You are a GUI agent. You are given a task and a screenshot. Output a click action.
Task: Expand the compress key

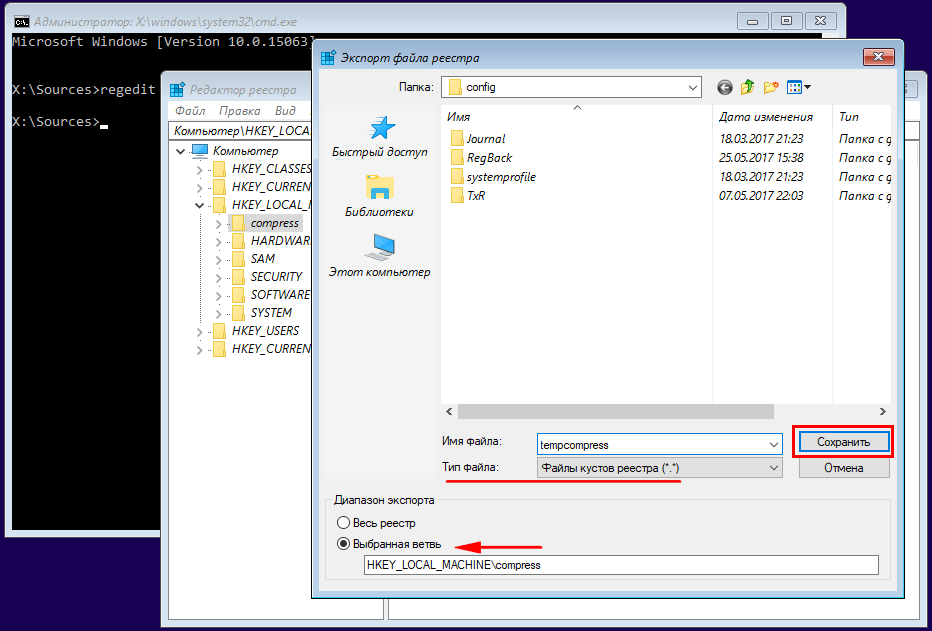pyautogui.click(x=218, y=224)
